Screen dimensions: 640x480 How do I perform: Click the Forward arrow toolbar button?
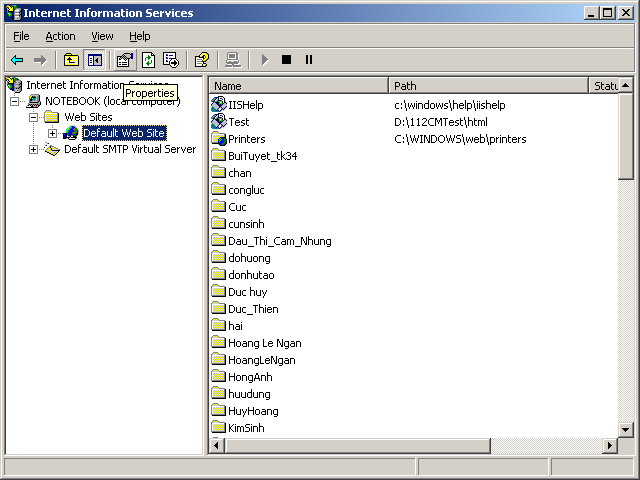click(40, 60)
